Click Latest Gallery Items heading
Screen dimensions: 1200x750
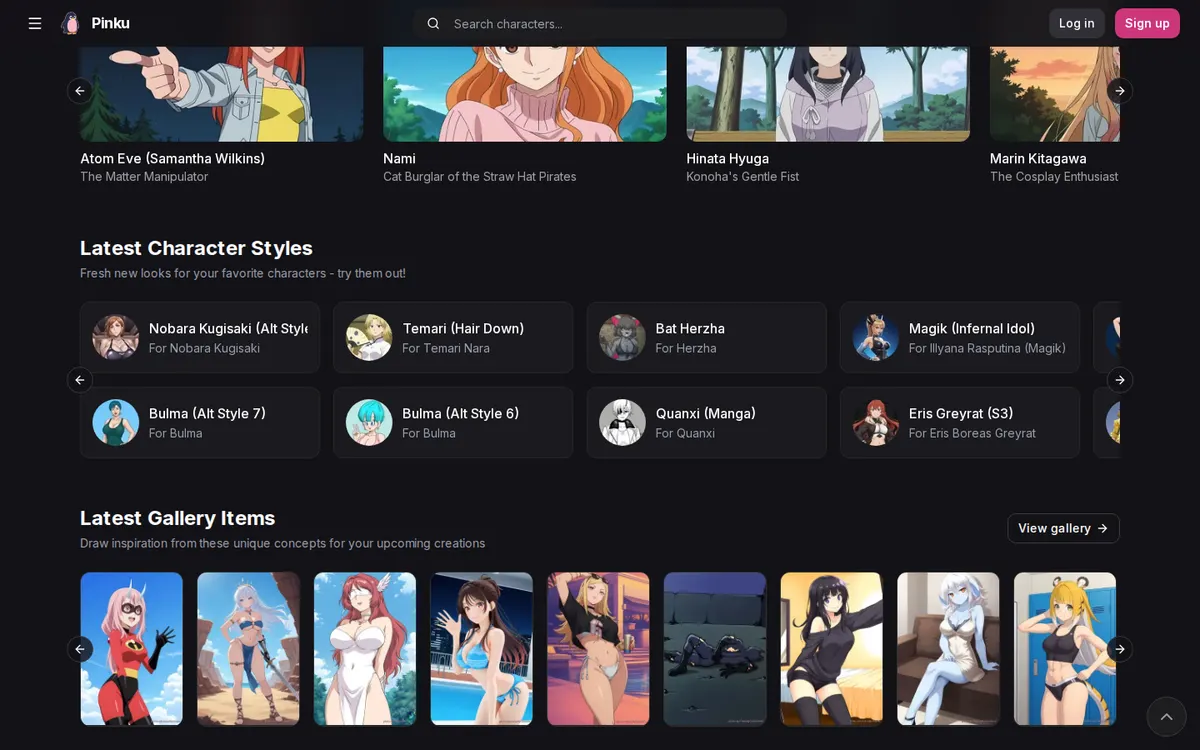click(177, 518)
